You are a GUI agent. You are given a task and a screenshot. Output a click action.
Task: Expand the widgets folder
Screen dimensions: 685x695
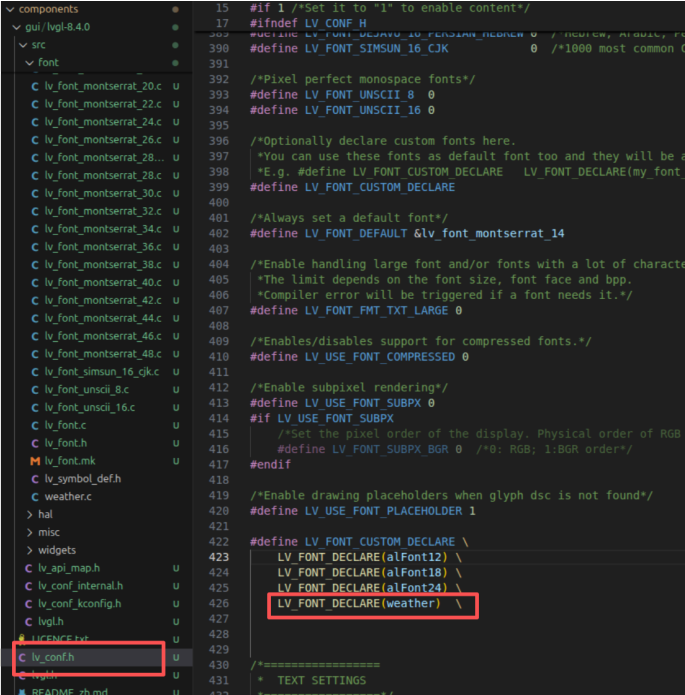click(x=57, y=550)
